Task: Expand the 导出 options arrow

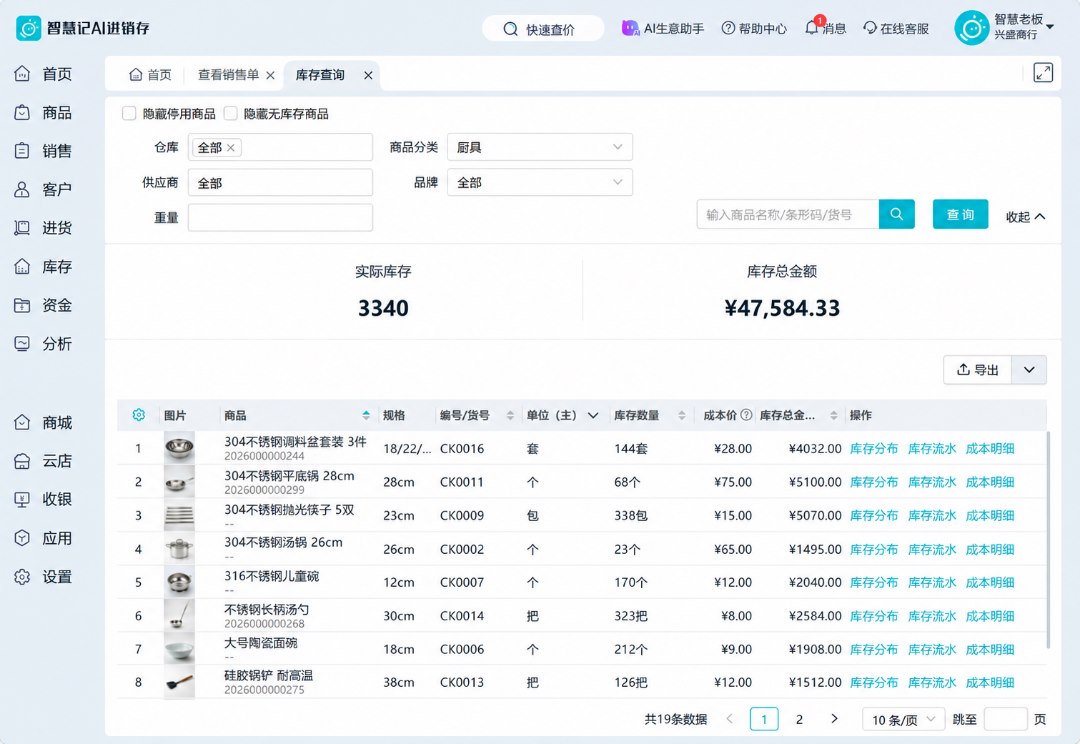Action: [1029, 370]
